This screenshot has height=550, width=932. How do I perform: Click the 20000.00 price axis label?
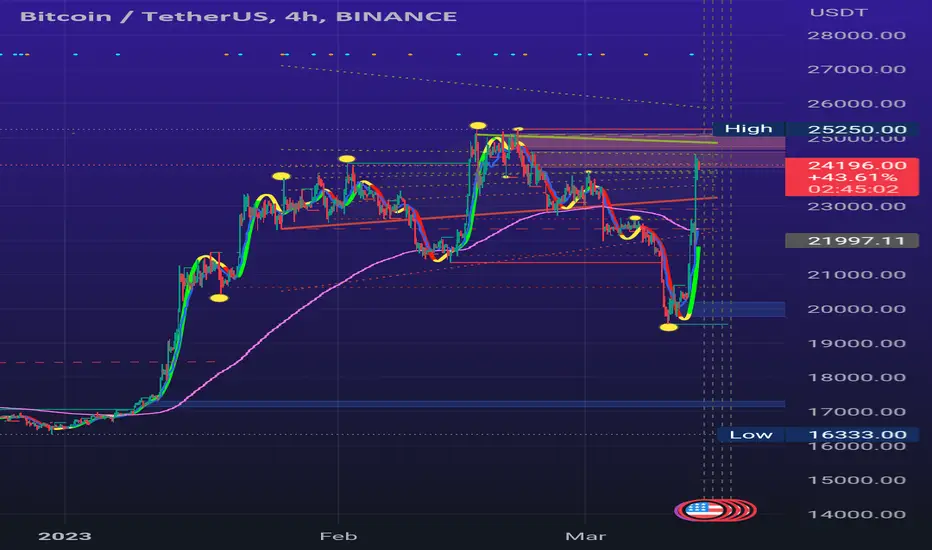(857, 309)
